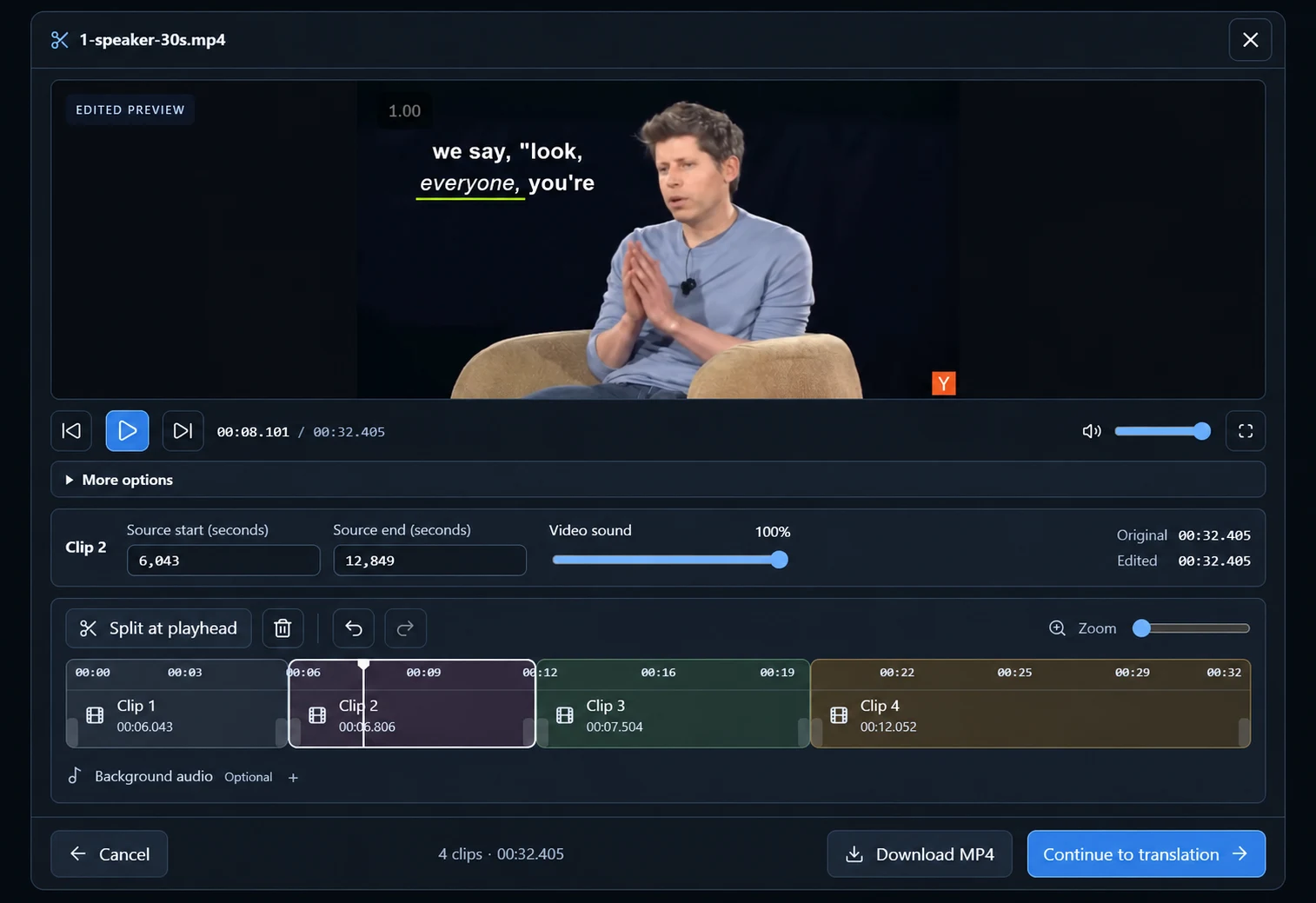Click the Edited 00:32.405 duration value
The height and width of the screenshot is (903, 1316).
pyautogui.click(x=1214, y=561)
